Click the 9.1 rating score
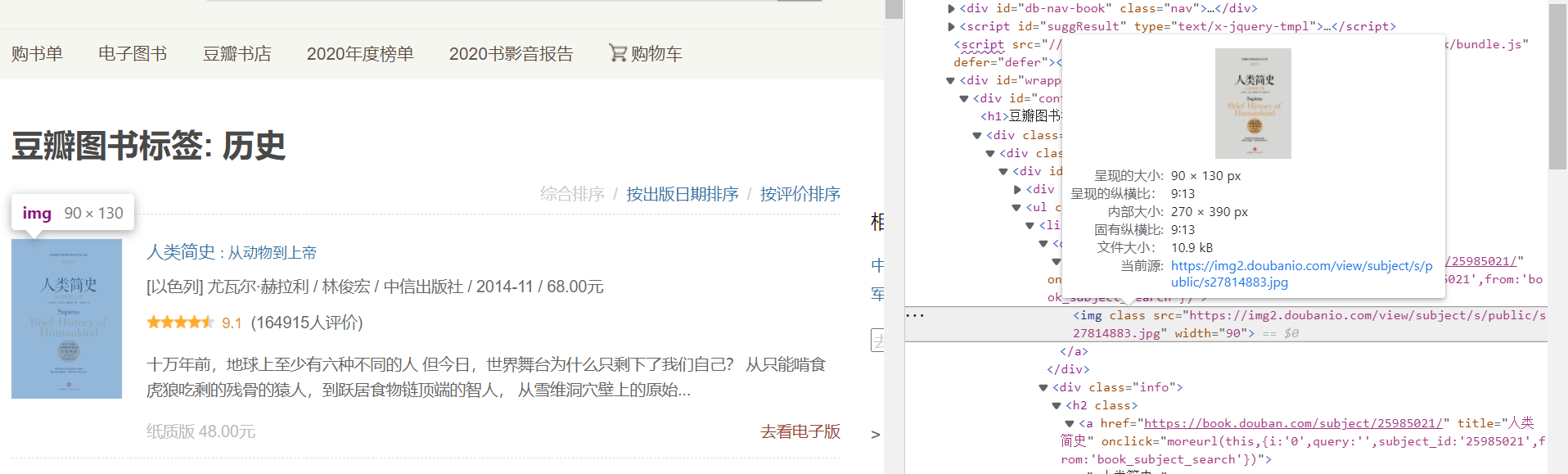Viewport: 1568px width, 474px height. pos(232,323)
